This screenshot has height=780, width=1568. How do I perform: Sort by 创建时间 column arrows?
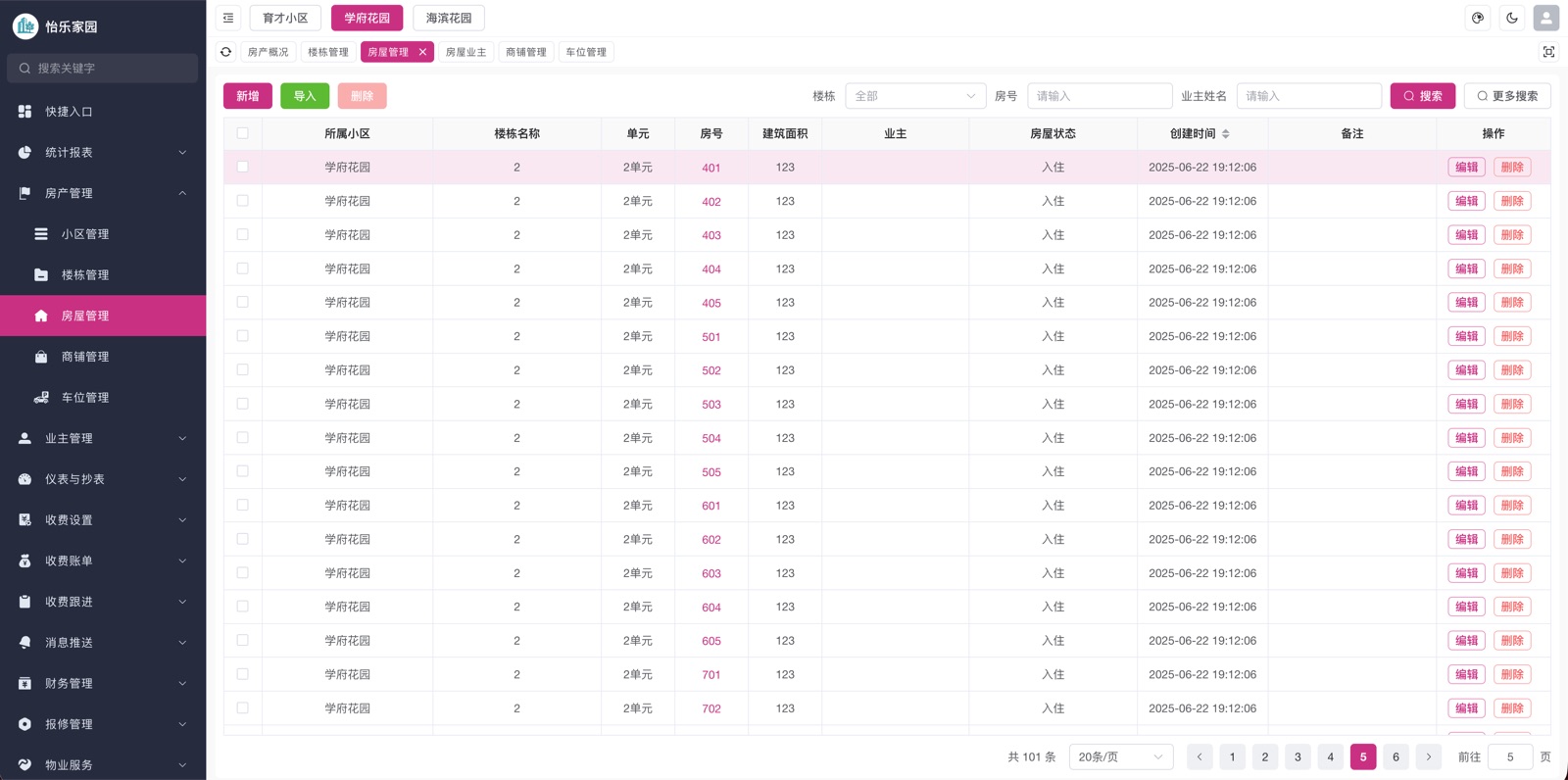(1225, 133)
